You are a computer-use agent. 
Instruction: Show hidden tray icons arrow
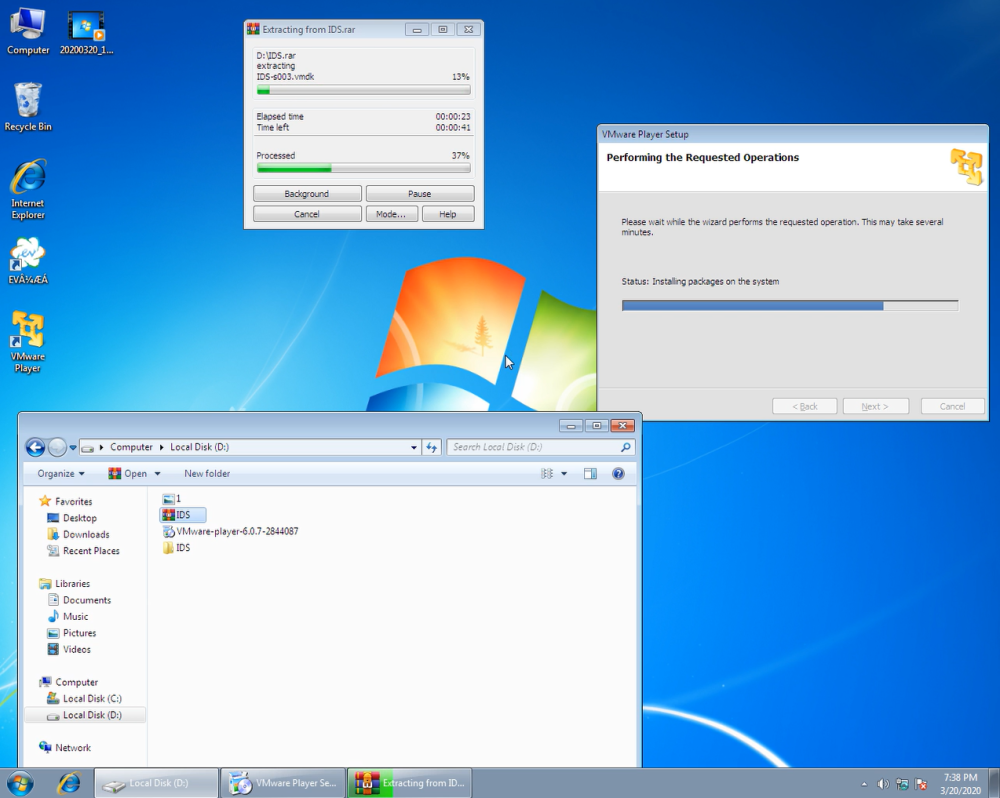[x=864, y=784]
